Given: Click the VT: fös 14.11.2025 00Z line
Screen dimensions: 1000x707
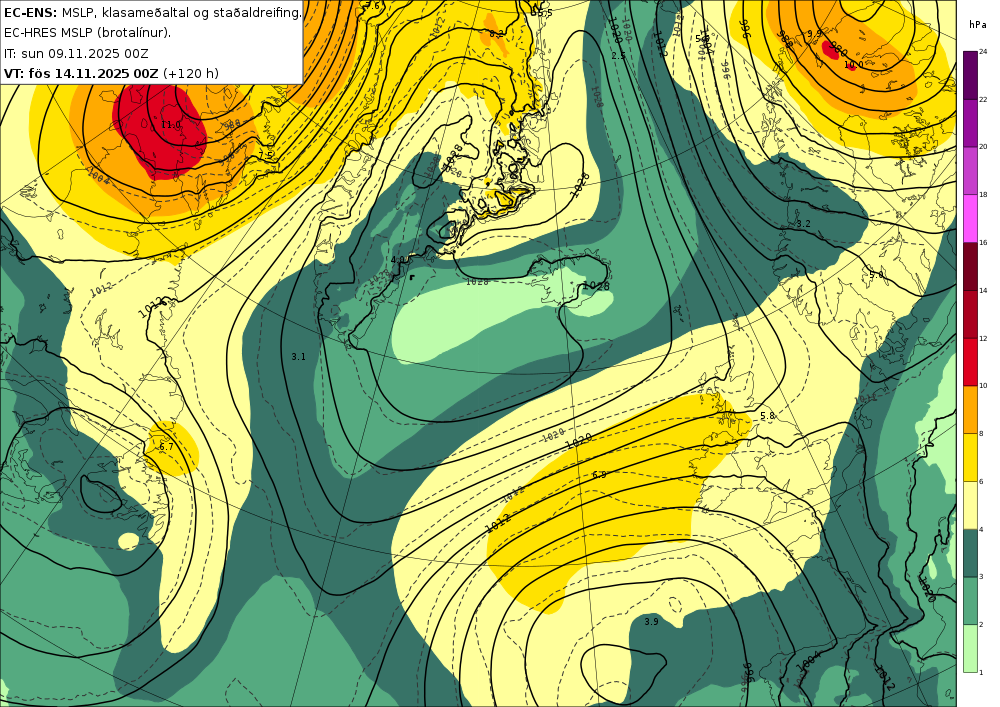Looking at the screenshot, I should tap(111, 73).
